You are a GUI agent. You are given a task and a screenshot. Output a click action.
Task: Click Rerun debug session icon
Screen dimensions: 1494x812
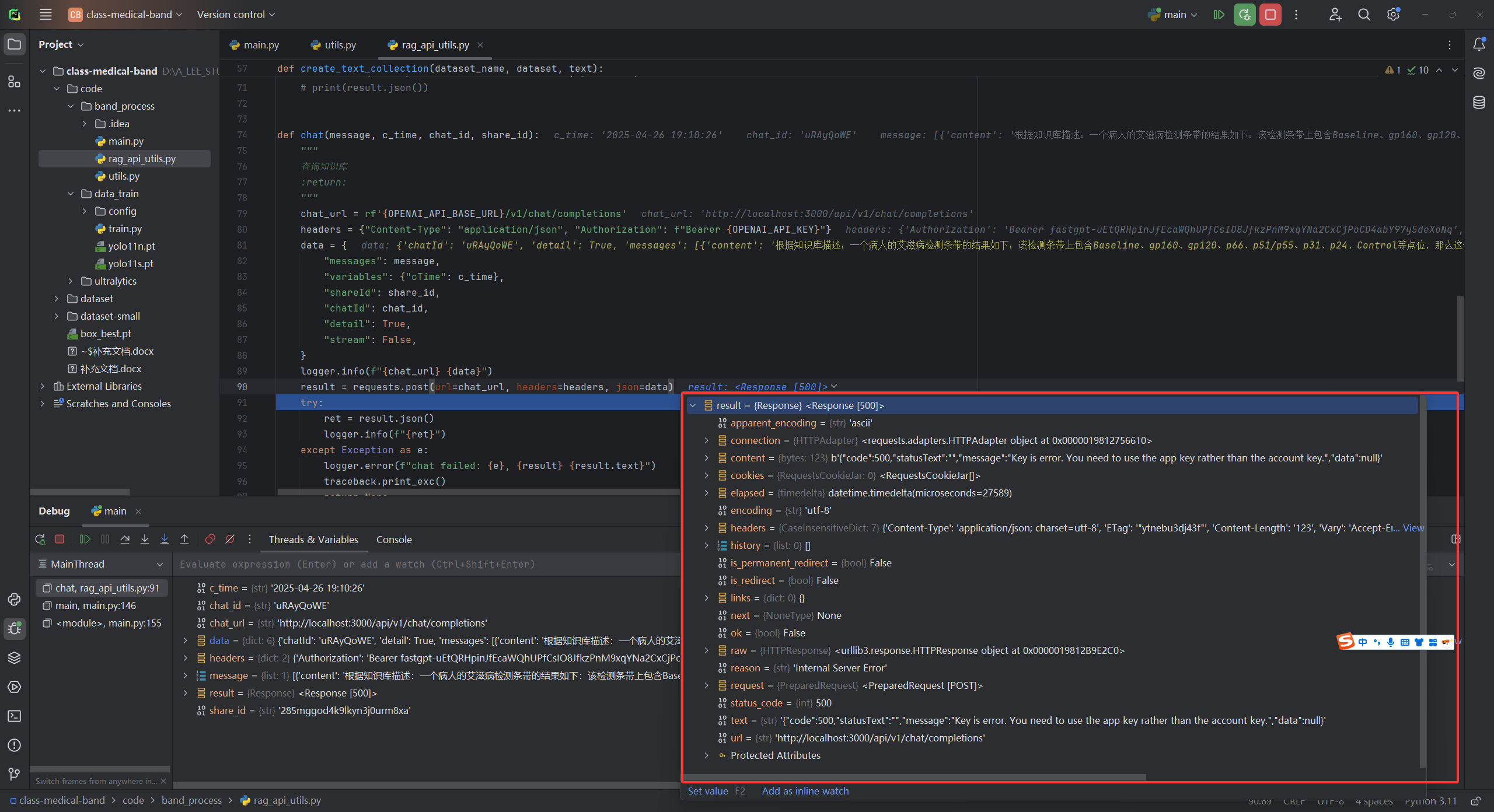tap(40, 540)
